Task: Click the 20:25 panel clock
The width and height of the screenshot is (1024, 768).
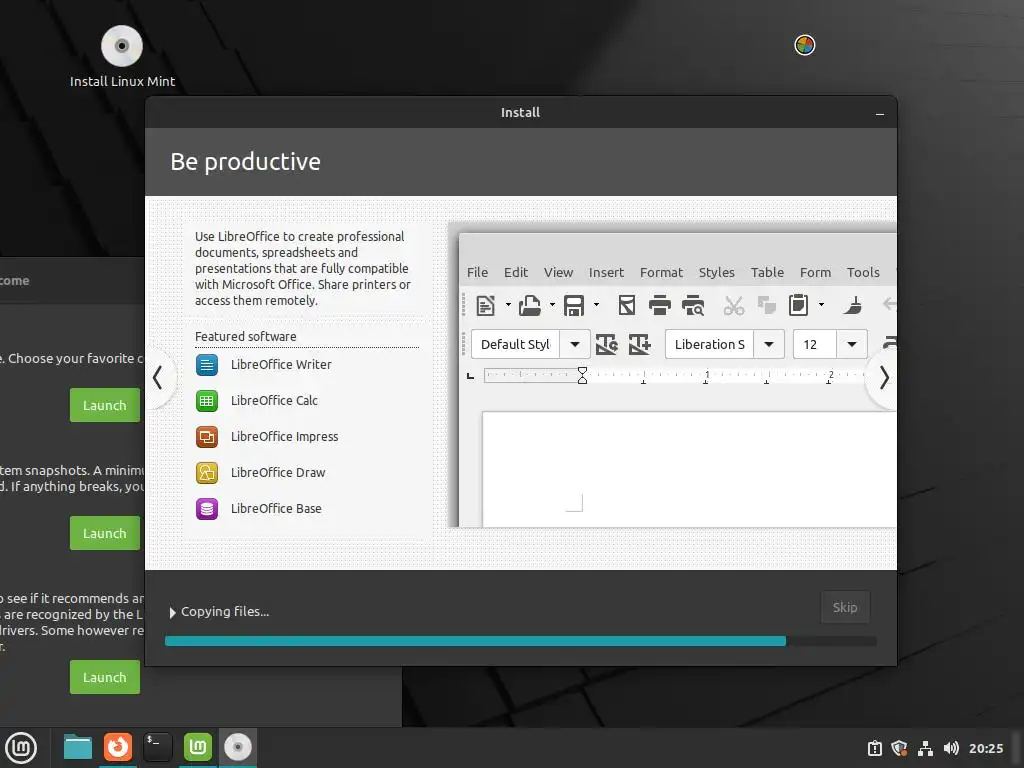Action: point(985,748)
